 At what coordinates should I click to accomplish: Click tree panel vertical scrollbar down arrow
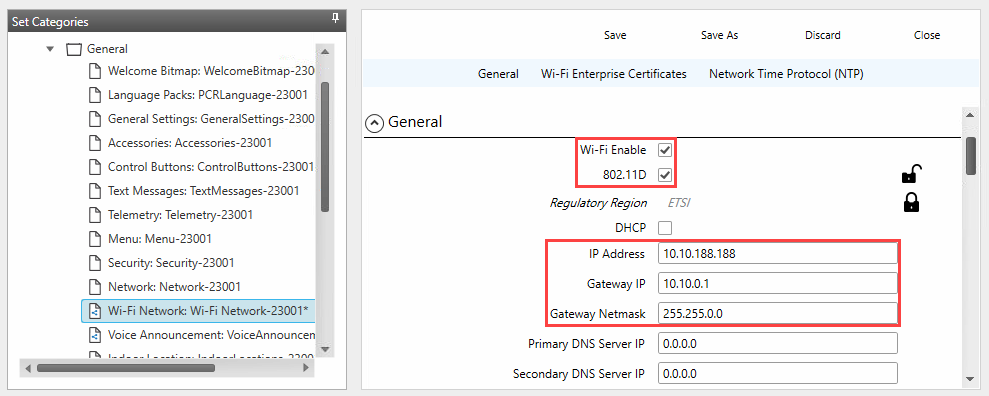point(325,349)
